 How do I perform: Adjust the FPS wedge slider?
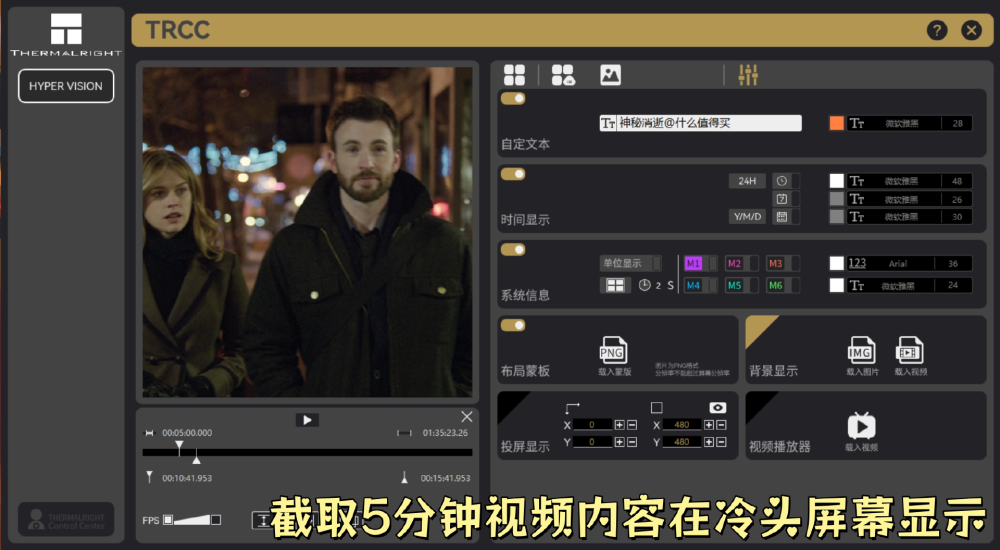[191, 520]
